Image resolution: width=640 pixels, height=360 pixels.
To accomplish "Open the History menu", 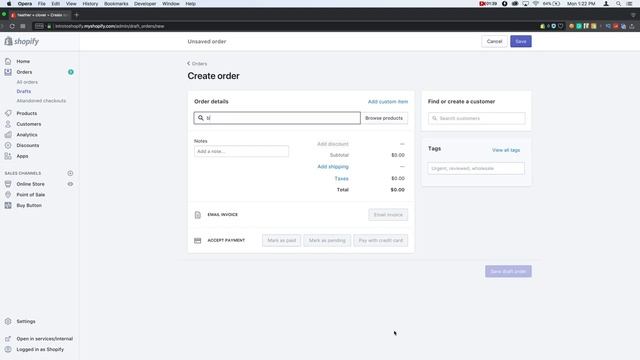I will 90,4.
